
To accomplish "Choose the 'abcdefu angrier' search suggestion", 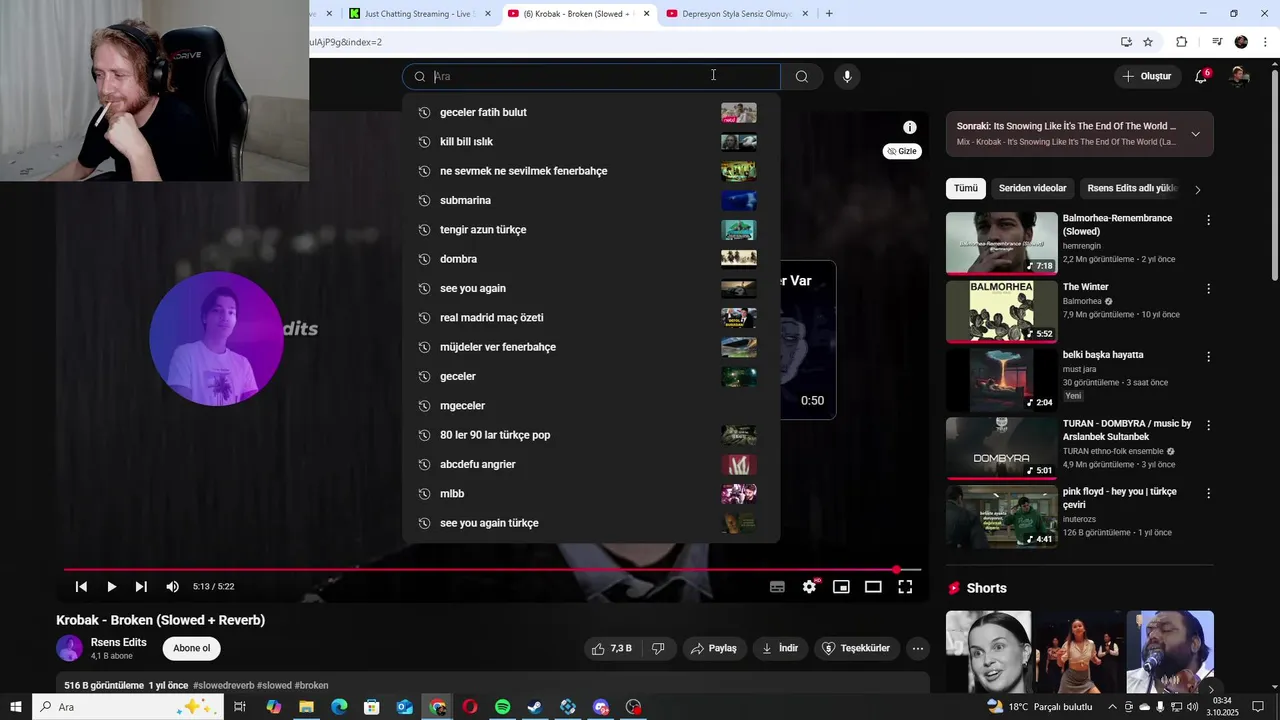I will click(591, 465).
